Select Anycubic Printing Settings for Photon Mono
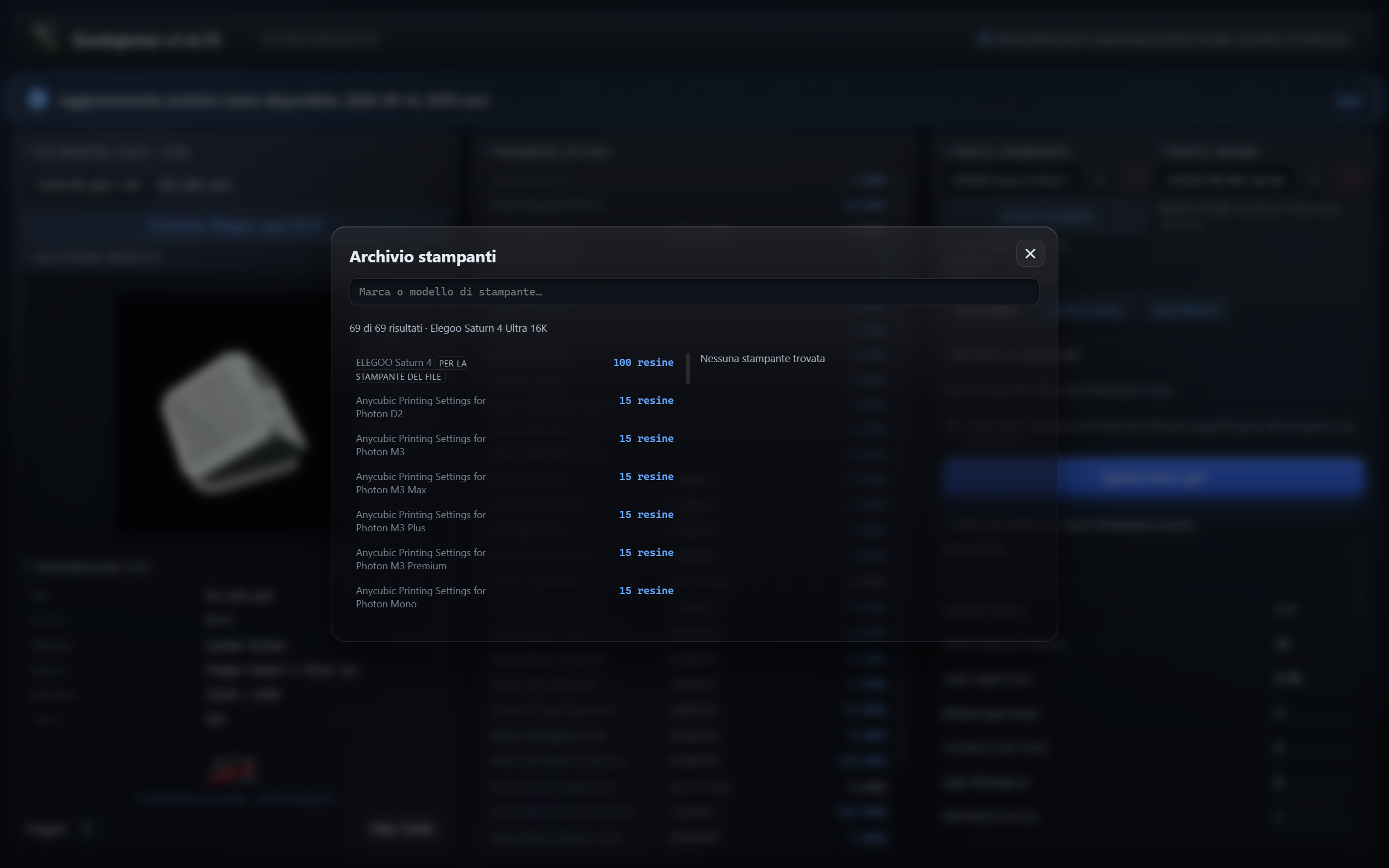This screenshot has width=1389, height=868. 514,596
